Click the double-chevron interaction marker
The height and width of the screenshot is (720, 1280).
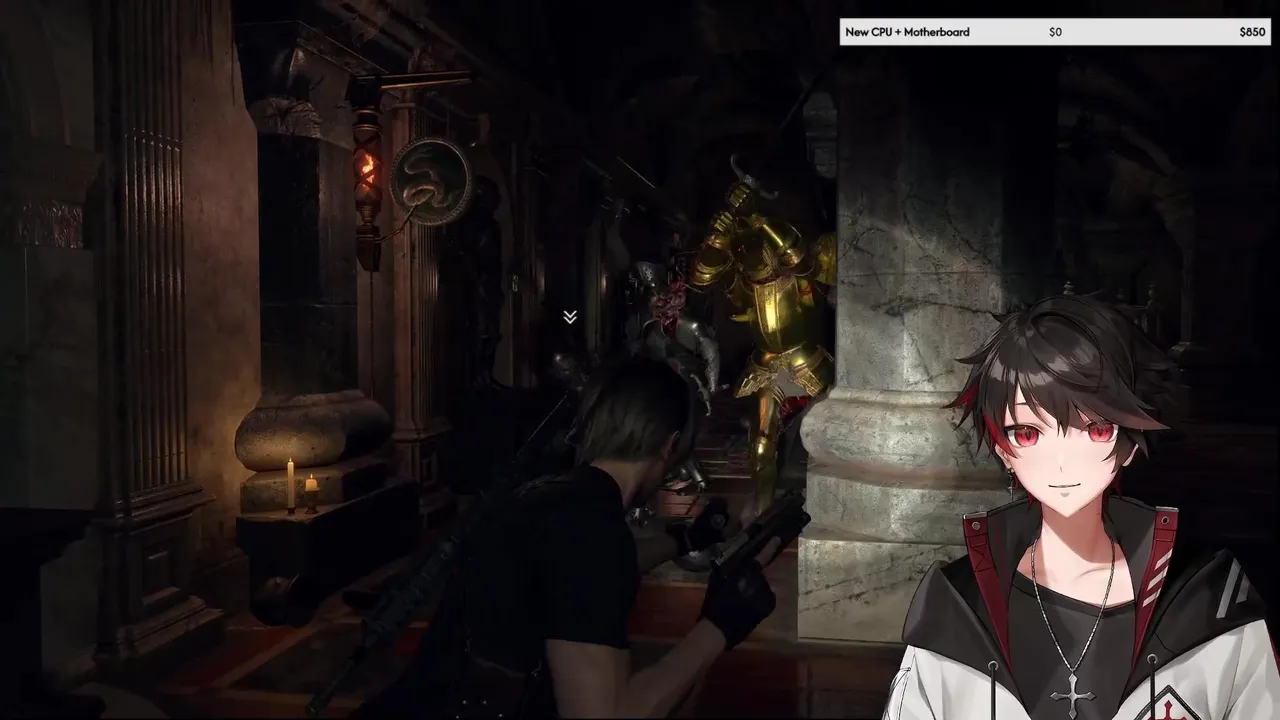click(x=570, y=317)
